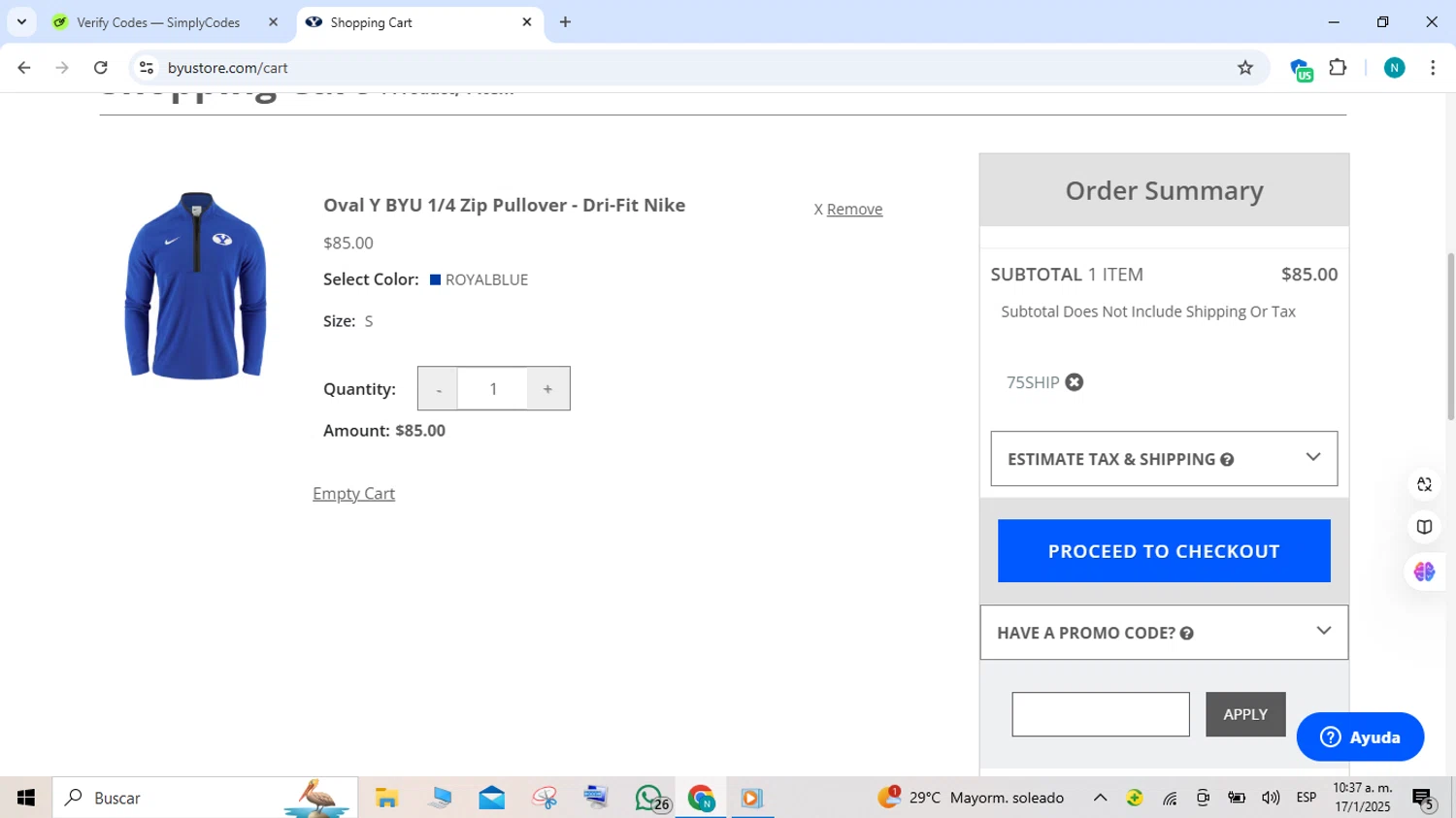The height and width of the screenshot is (818, 1456).
Task: Open the volume control in system tray
Action: [1270, 798]
